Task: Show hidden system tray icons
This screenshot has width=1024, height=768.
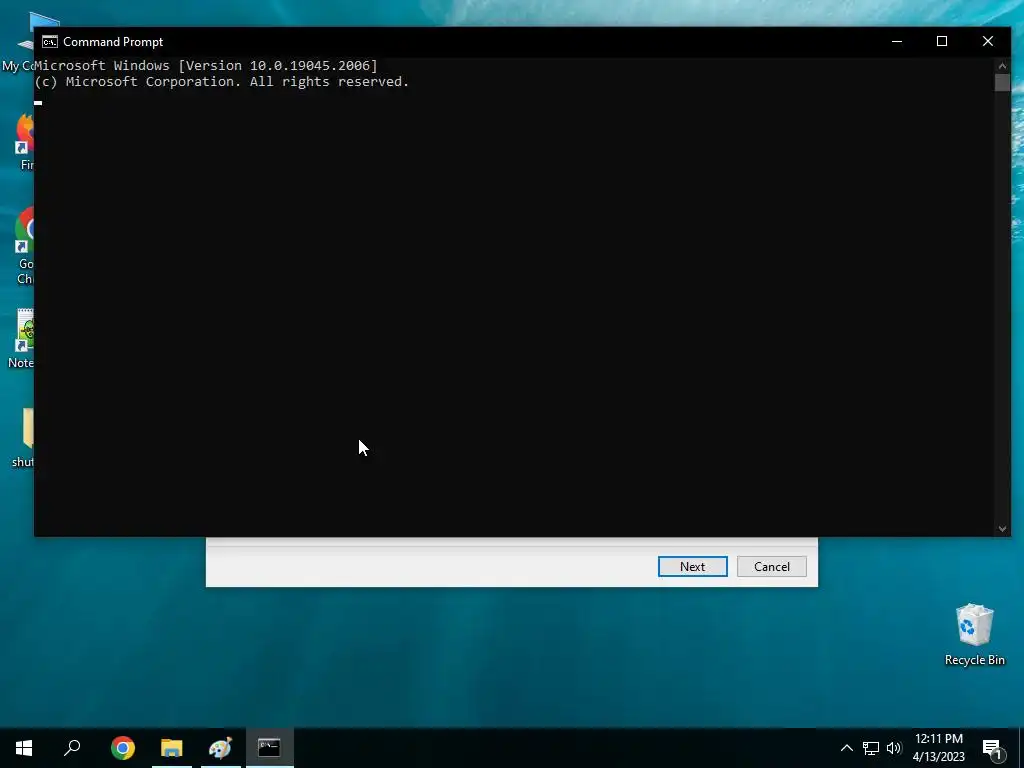Action: click(846, 748)
